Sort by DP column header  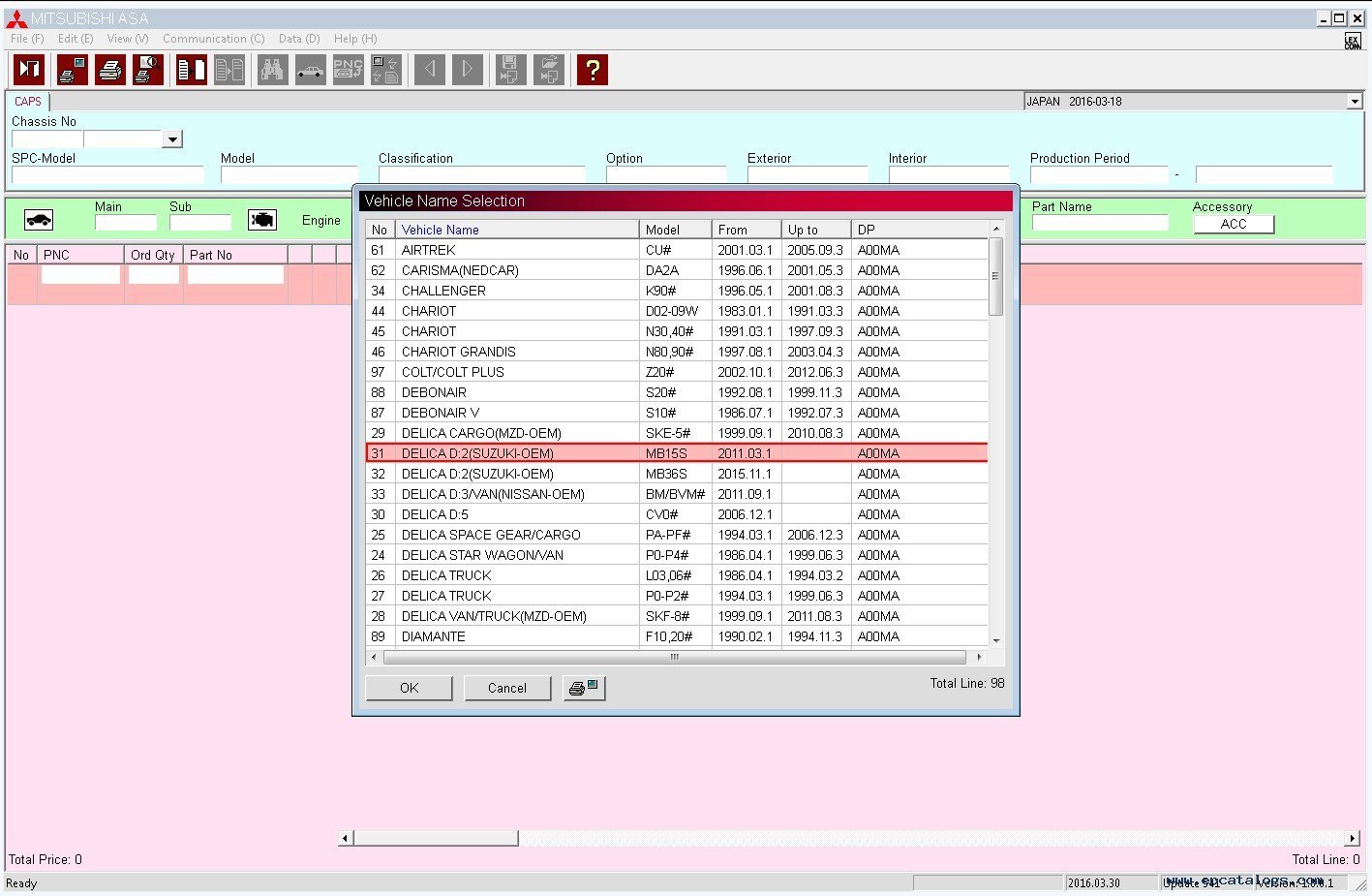(919, 230)
